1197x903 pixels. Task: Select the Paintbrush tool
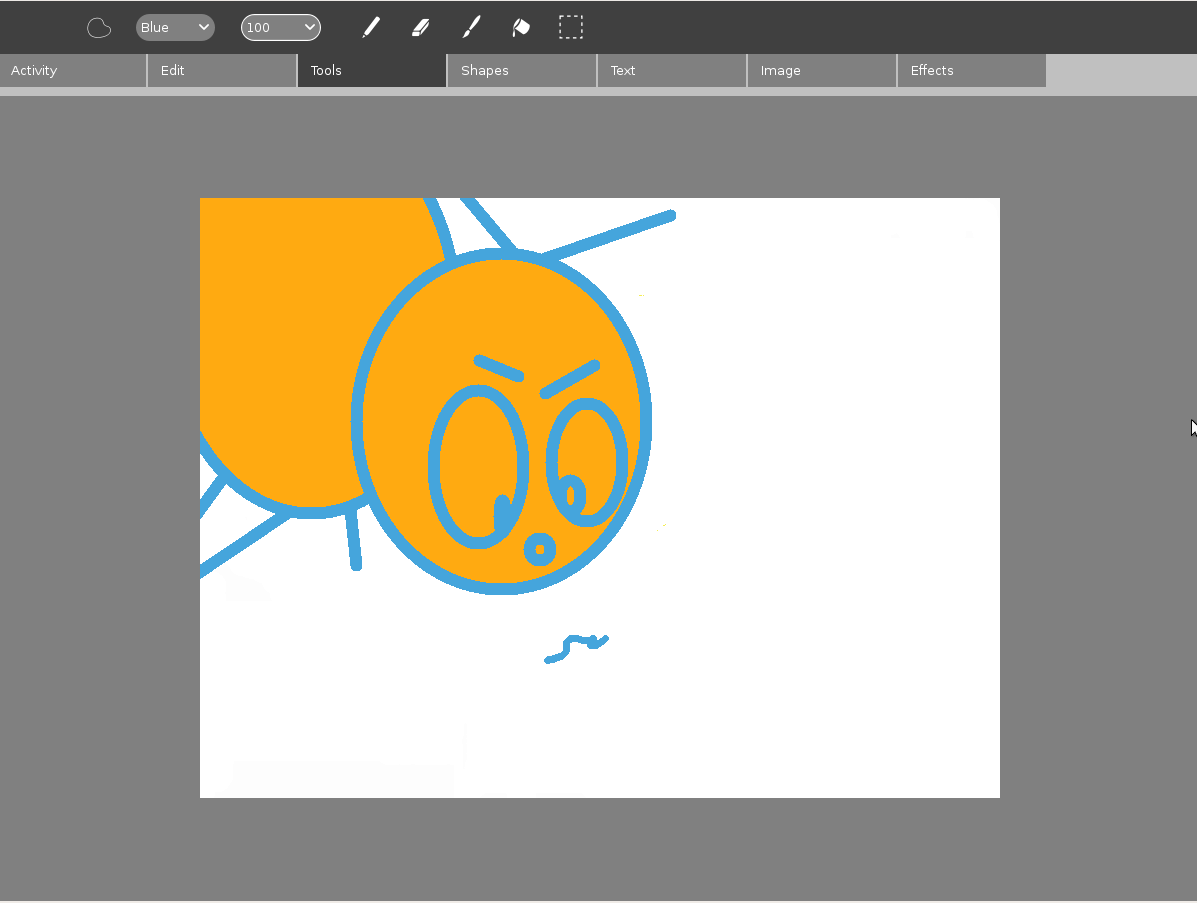click(471, 27)
